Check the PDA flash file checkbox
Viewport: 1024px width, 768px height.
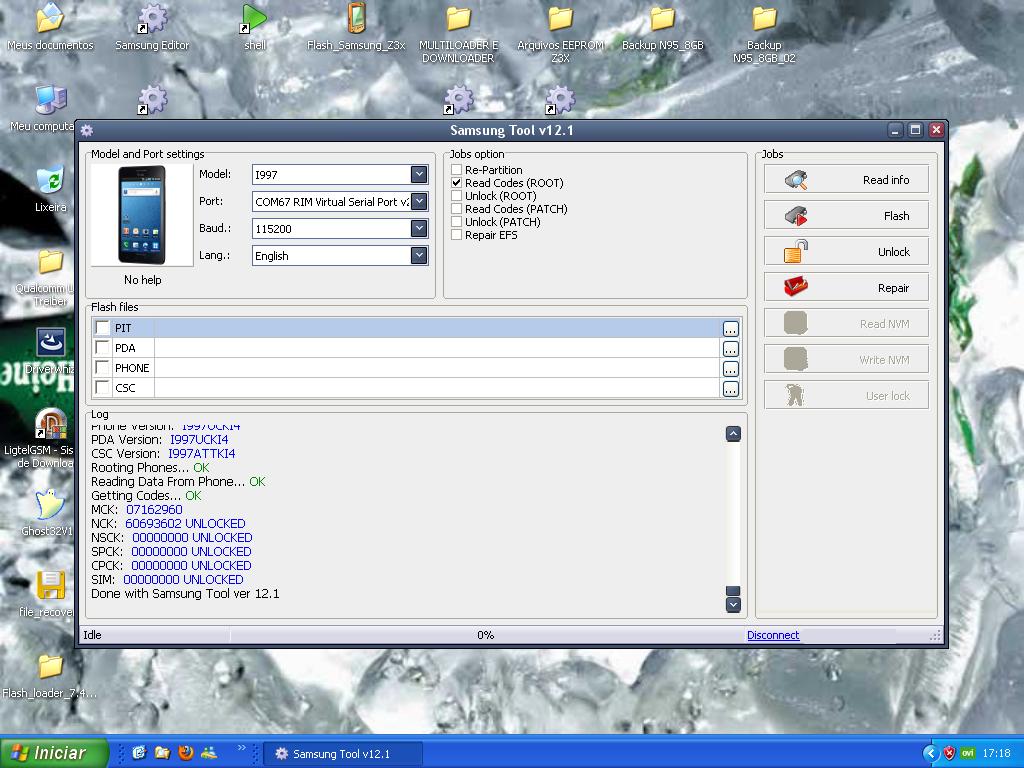point(103,347)
